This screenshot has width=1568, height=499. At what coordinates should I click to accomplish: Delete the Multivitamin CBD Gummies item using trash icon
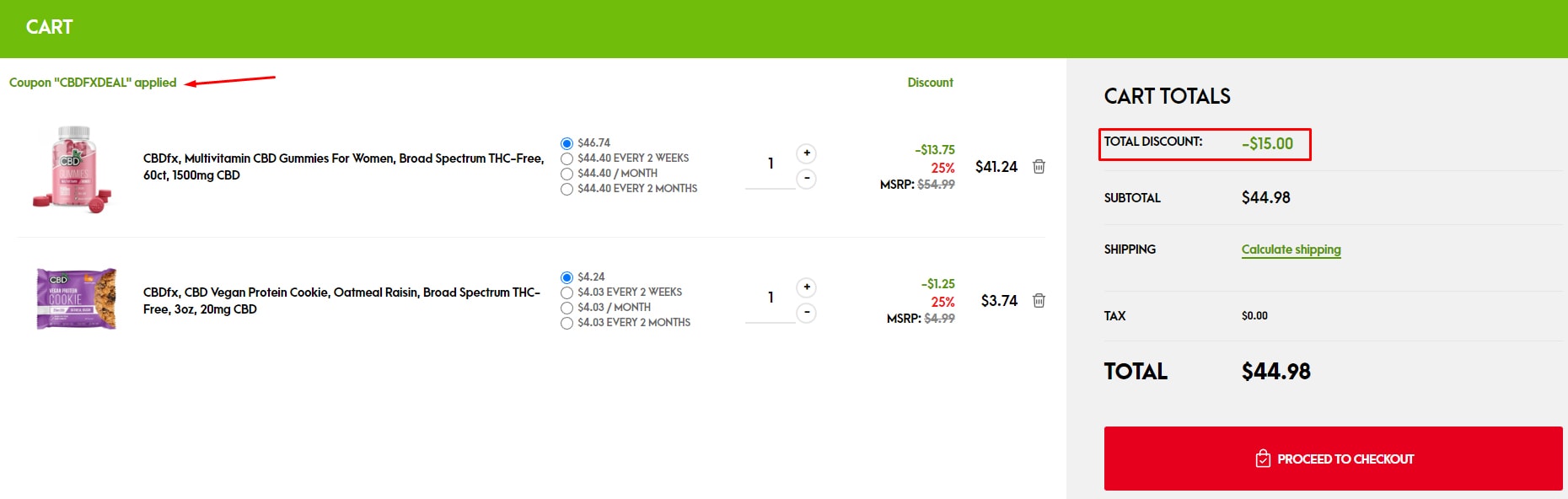point(1039,167)
